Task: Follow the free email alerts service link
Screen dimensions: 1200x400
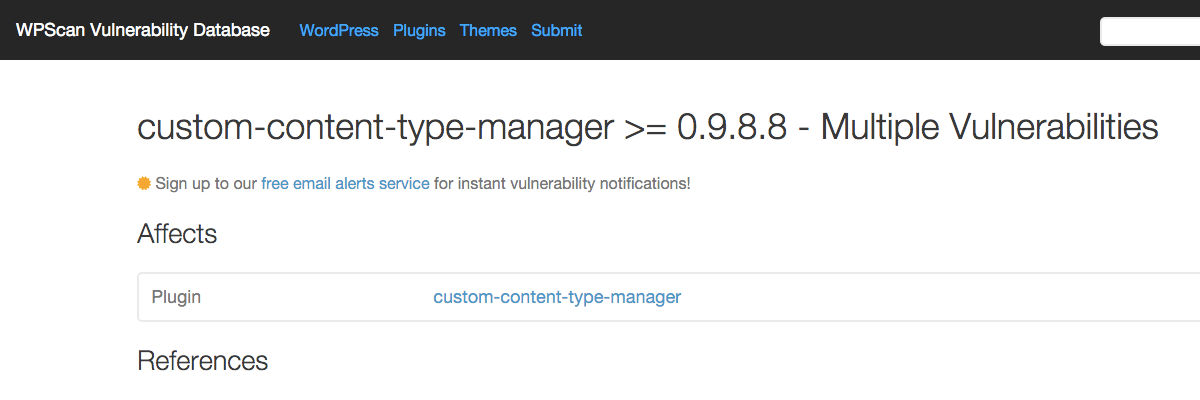Action: [345, 184]
